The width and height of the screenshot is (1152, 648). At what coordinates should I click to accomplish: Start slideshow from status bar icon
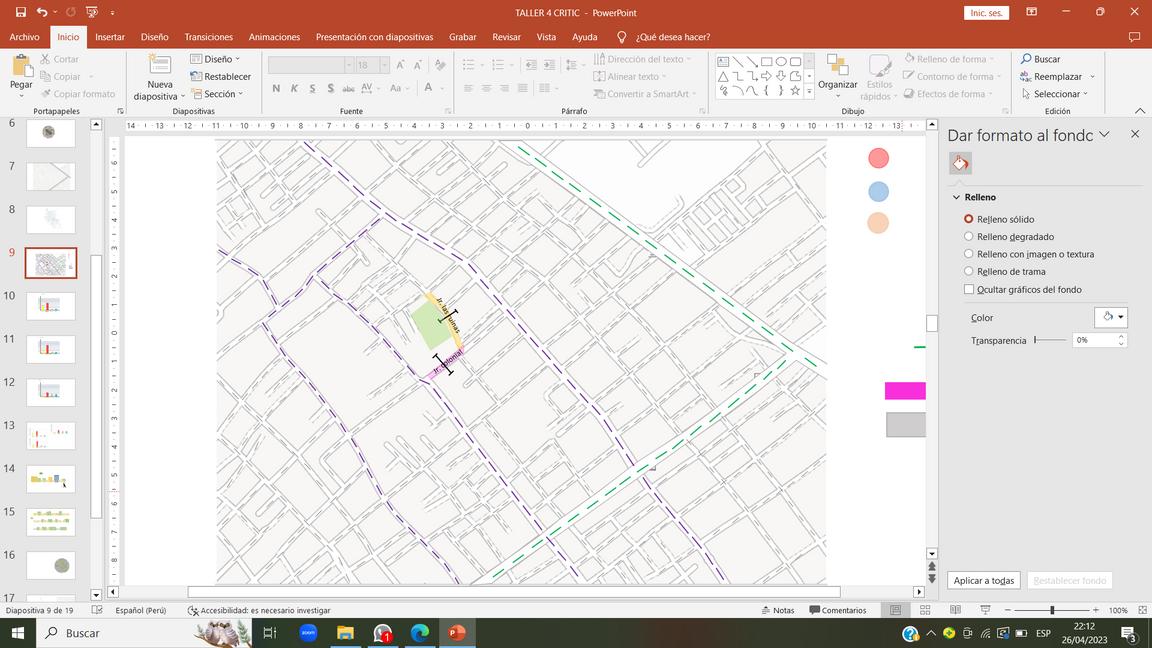coord(985,610)
